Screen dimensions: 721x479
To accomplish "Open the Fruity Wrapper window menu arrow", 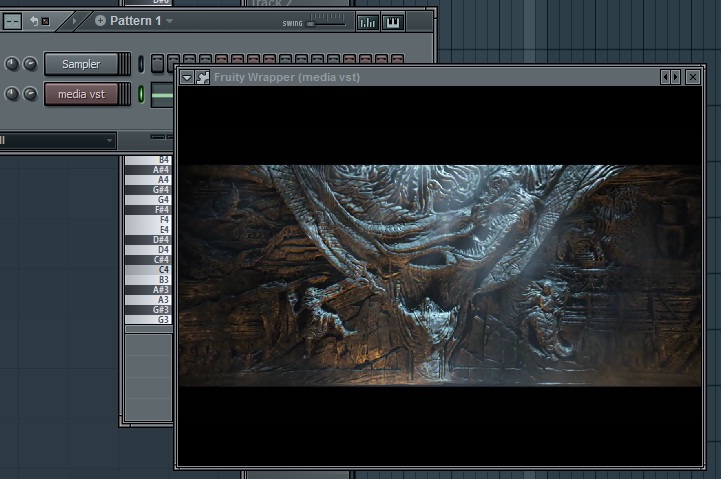I will (x=187, y=77).
